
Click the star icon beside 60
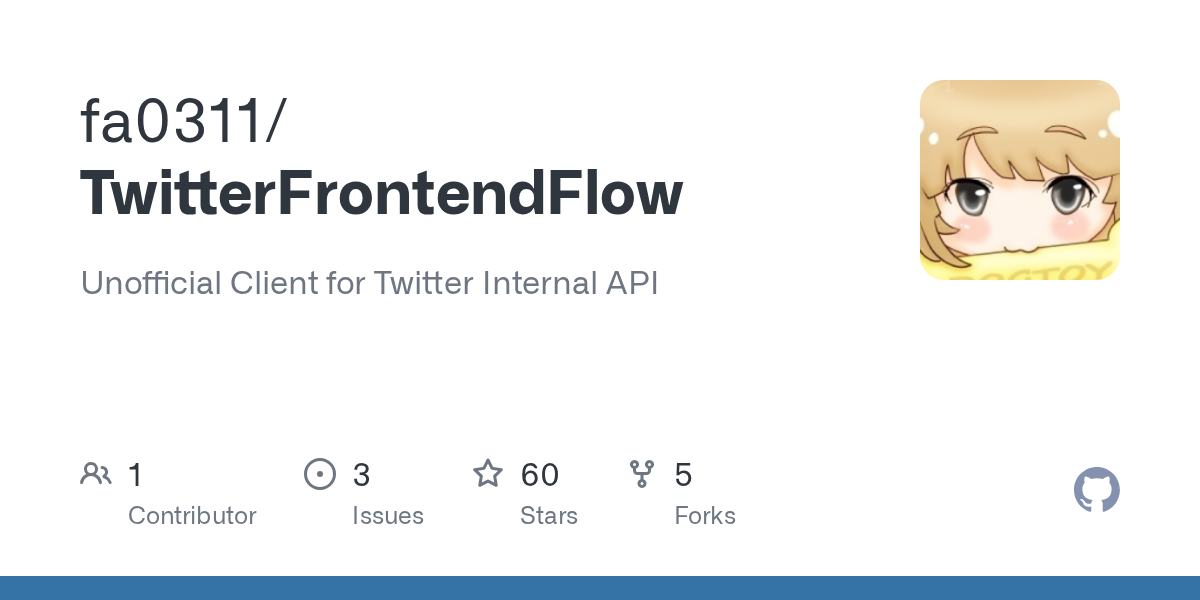coord(488,474)
